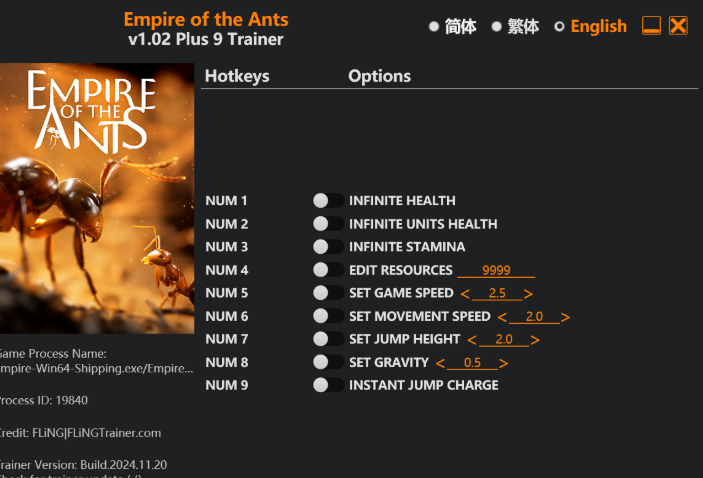This screenshot has height=478, width=703.
Task: Select Simplified Chinese language radio button
Action: pyautogui.click(x=434, y=27)
